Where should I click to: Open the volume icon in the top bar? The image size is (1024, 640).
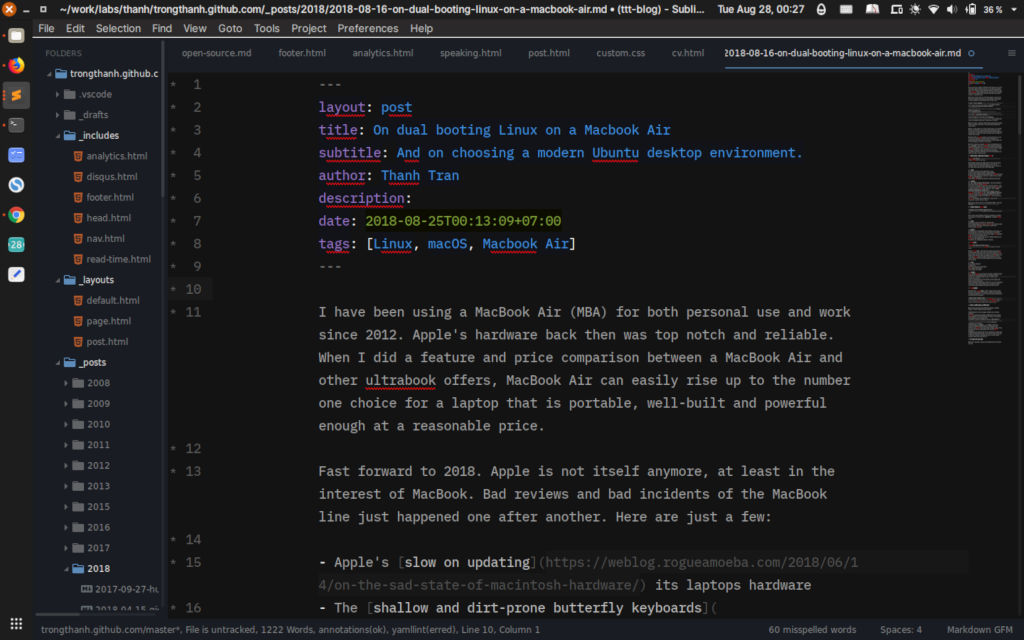pos(950,9)
